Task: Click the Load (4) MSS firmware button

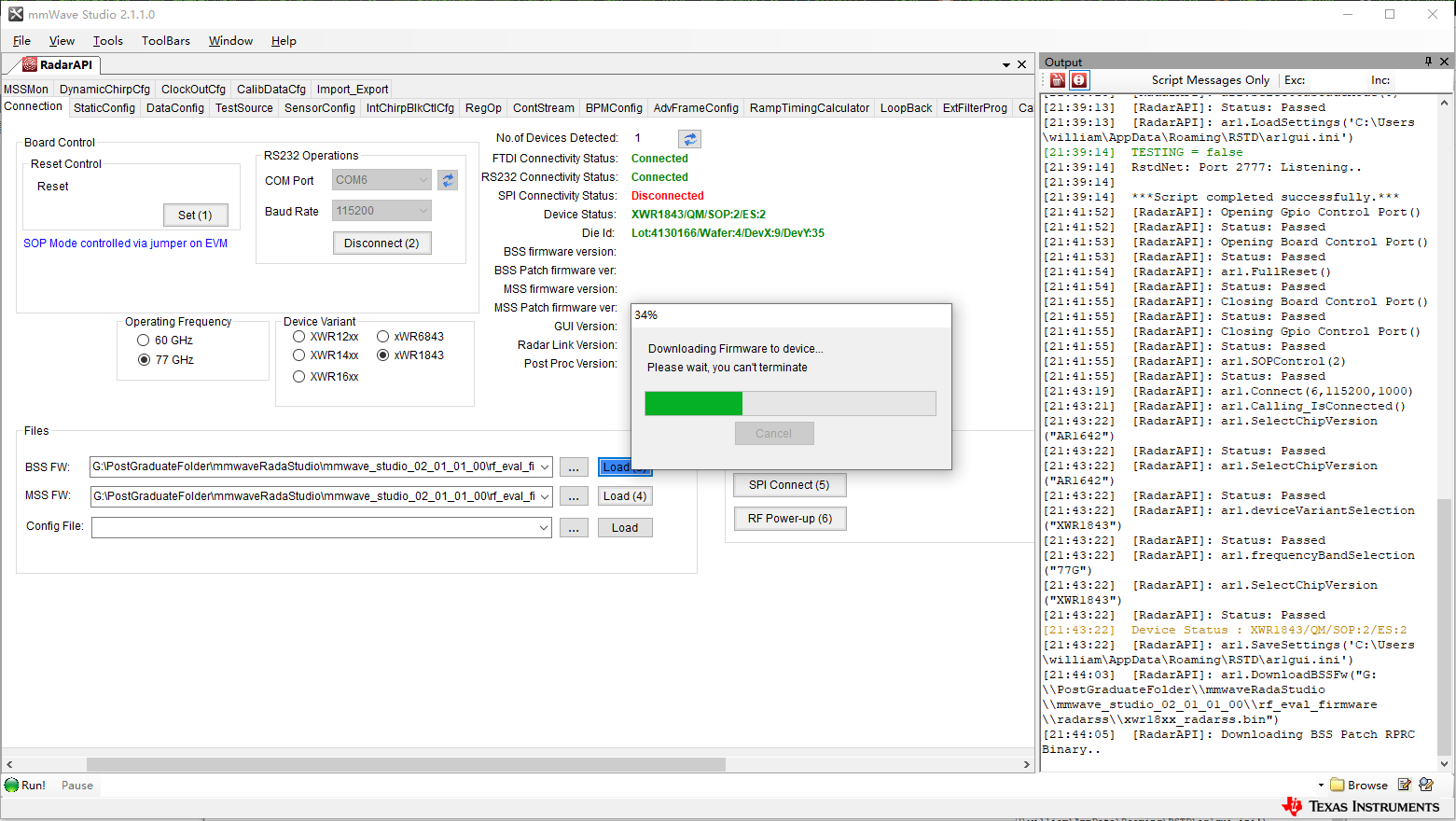Action: 625,496
